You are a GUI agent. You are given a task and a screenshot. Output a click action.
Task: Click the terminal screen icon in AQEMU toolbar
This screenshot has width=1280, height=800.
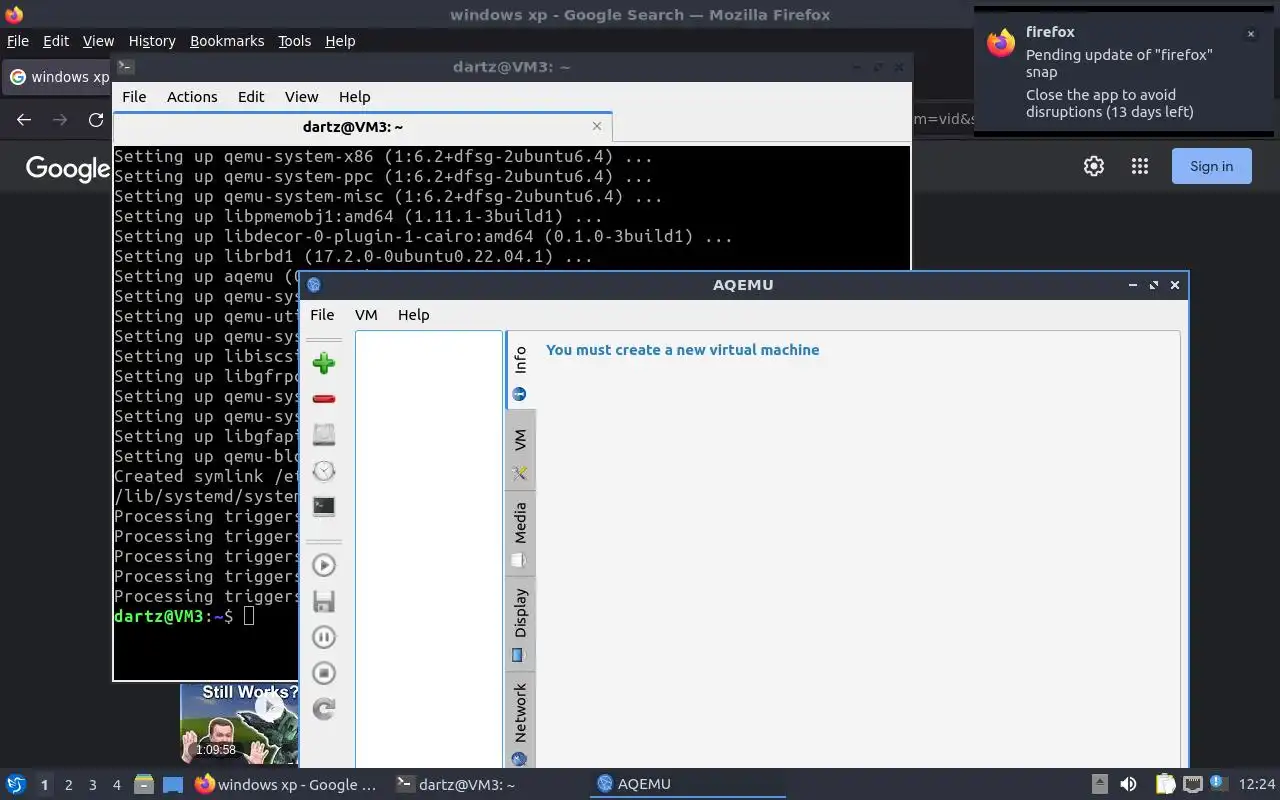click(x=323, y=506)
